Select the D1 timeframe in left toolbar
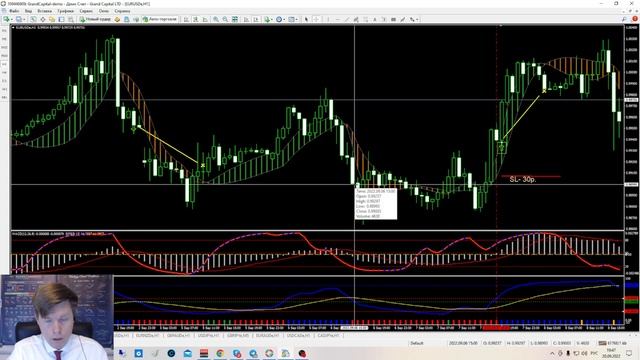This screenshot has height=360, width=640. tap(4, 81)
